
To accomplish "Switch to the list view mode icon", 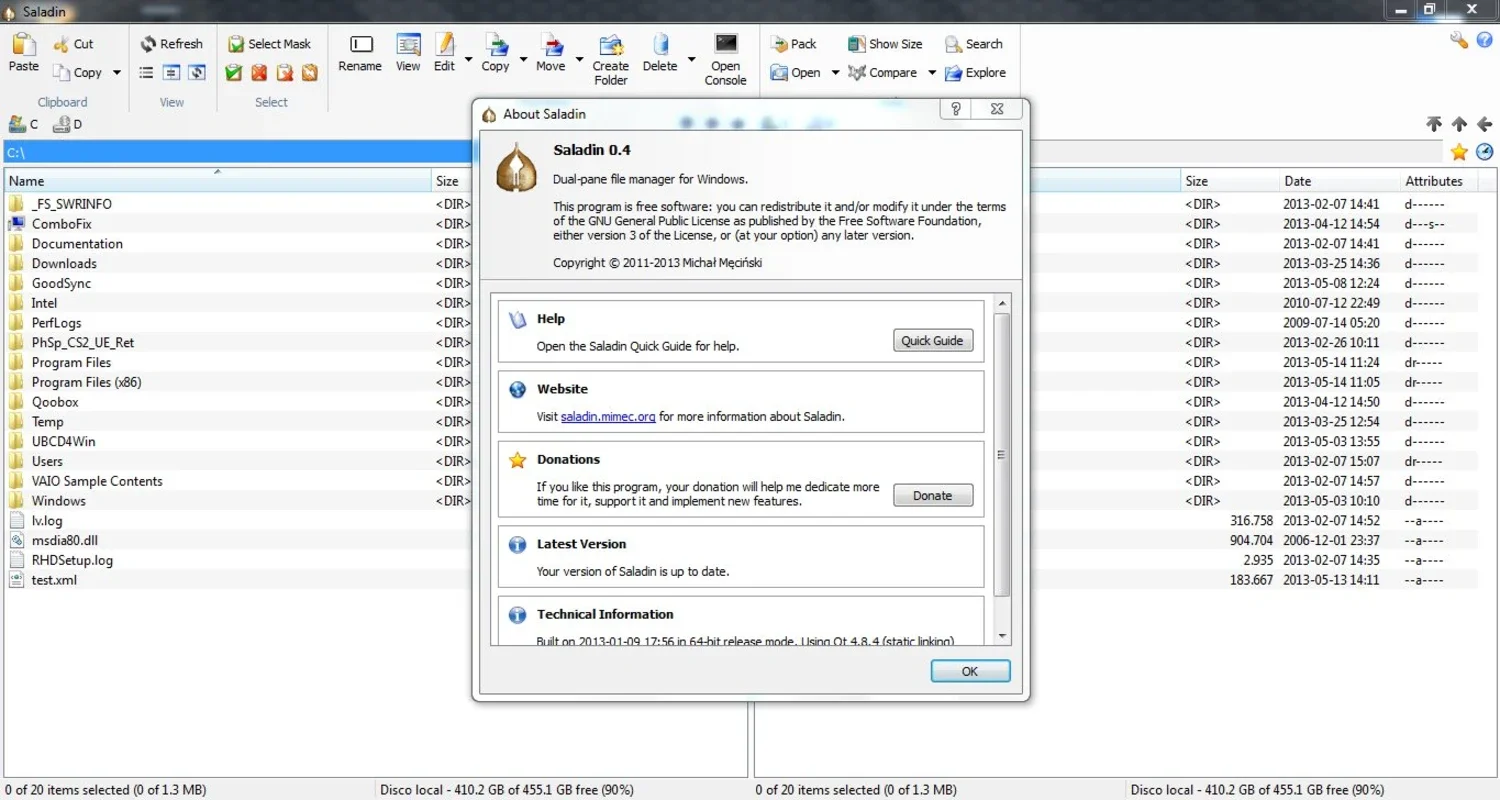I will coord(146,72).
